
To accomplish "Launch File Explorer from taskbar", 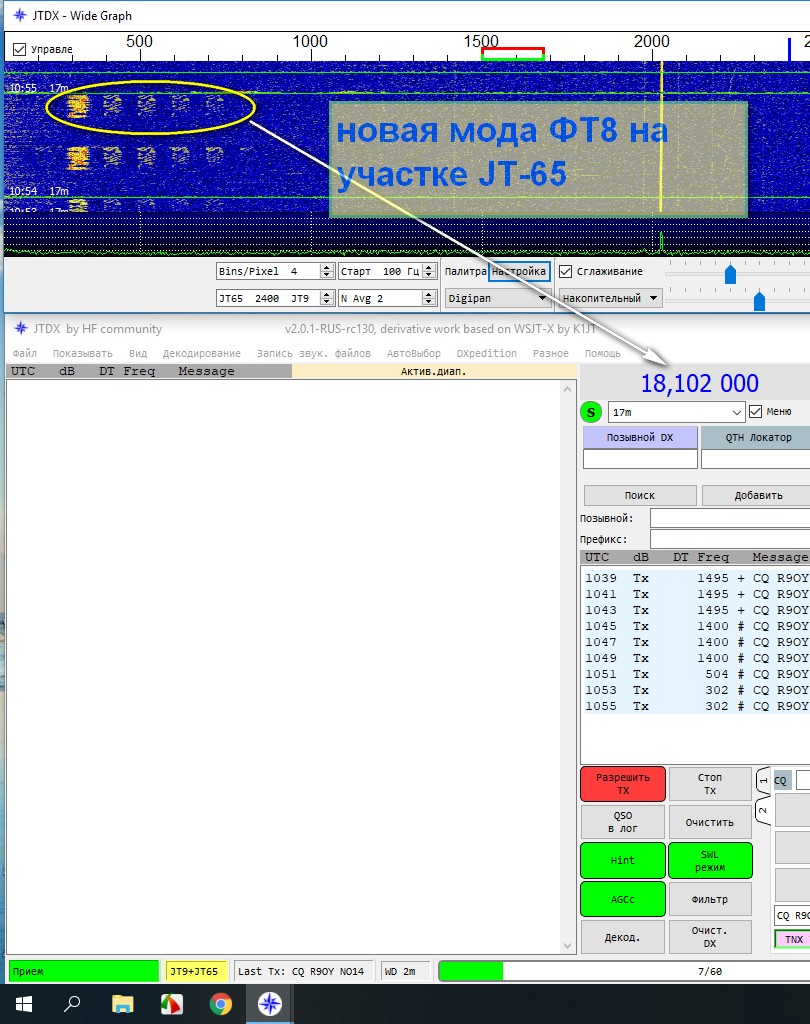I will pos(122,1004).
